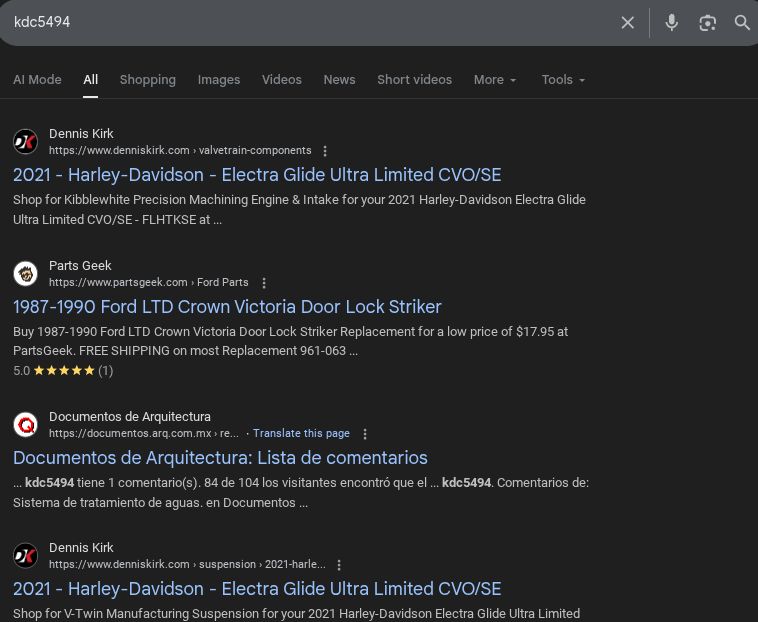Image resolution: width=758 pixels, height=622 pixels.
Task: Open three-dot menu for first Dennis Kirk result
Action: 325,151
